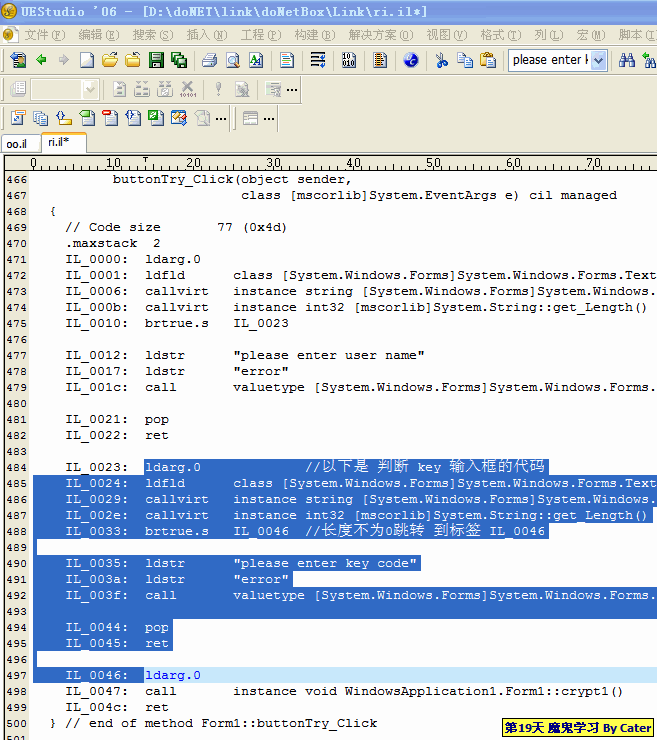Click the column 40 mark on ruler
Viewport: 657px width, 740px height.
[354, 163]
